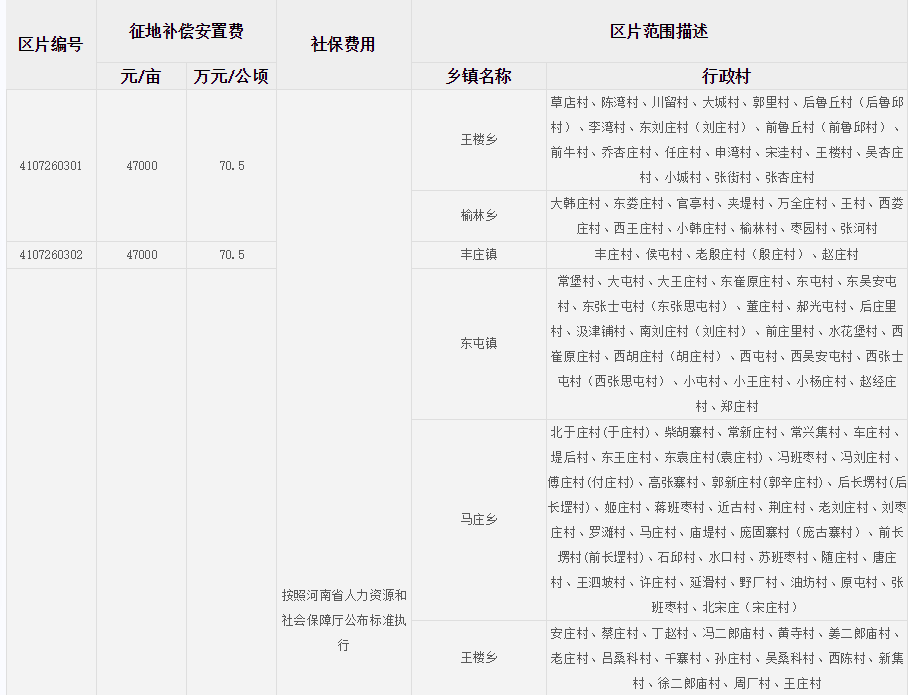Click the 元/亩 sub-header
908x695 pixels.
(x=141, y=76)
